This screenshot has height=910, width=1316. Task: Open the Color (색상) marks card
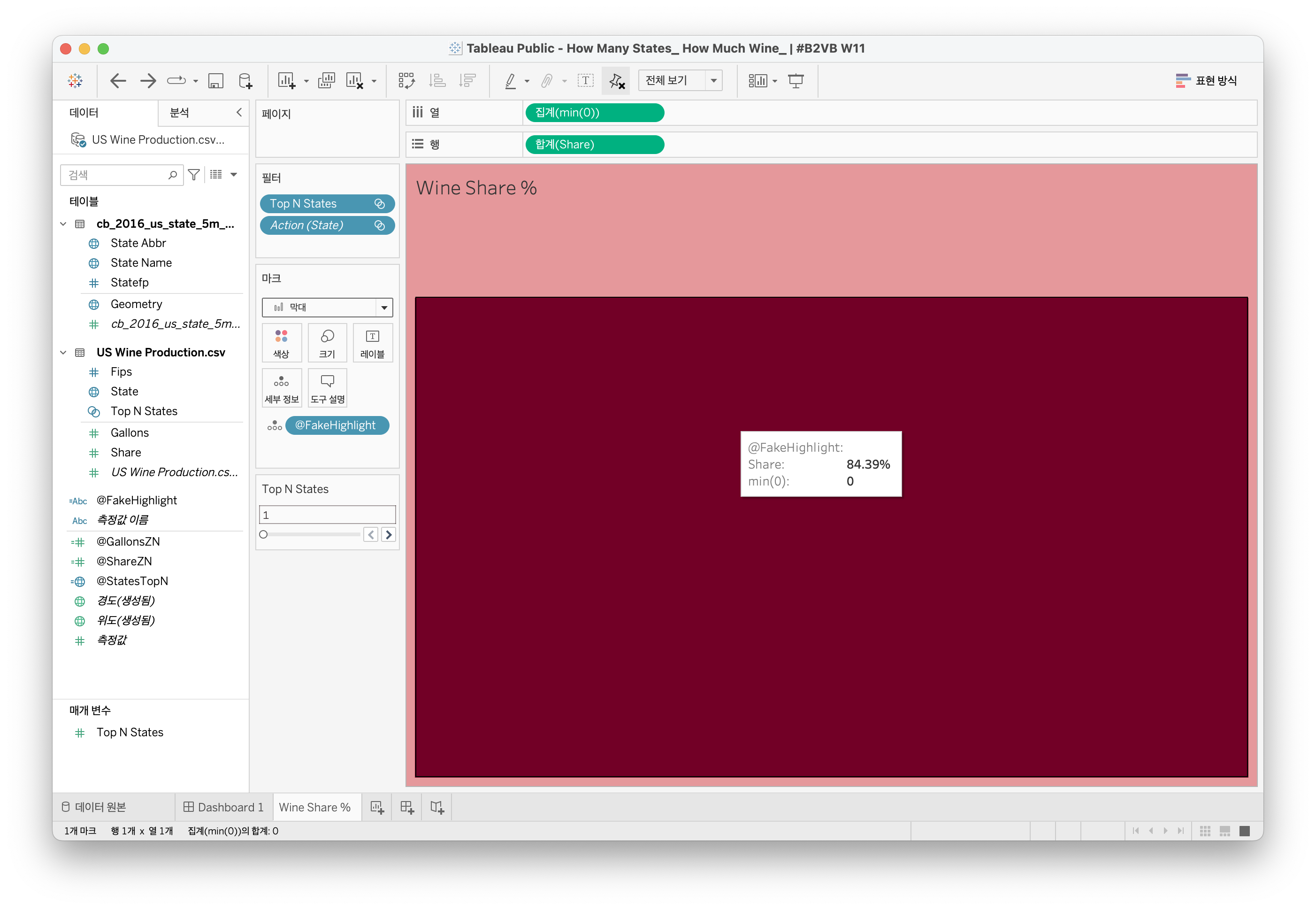282,343
